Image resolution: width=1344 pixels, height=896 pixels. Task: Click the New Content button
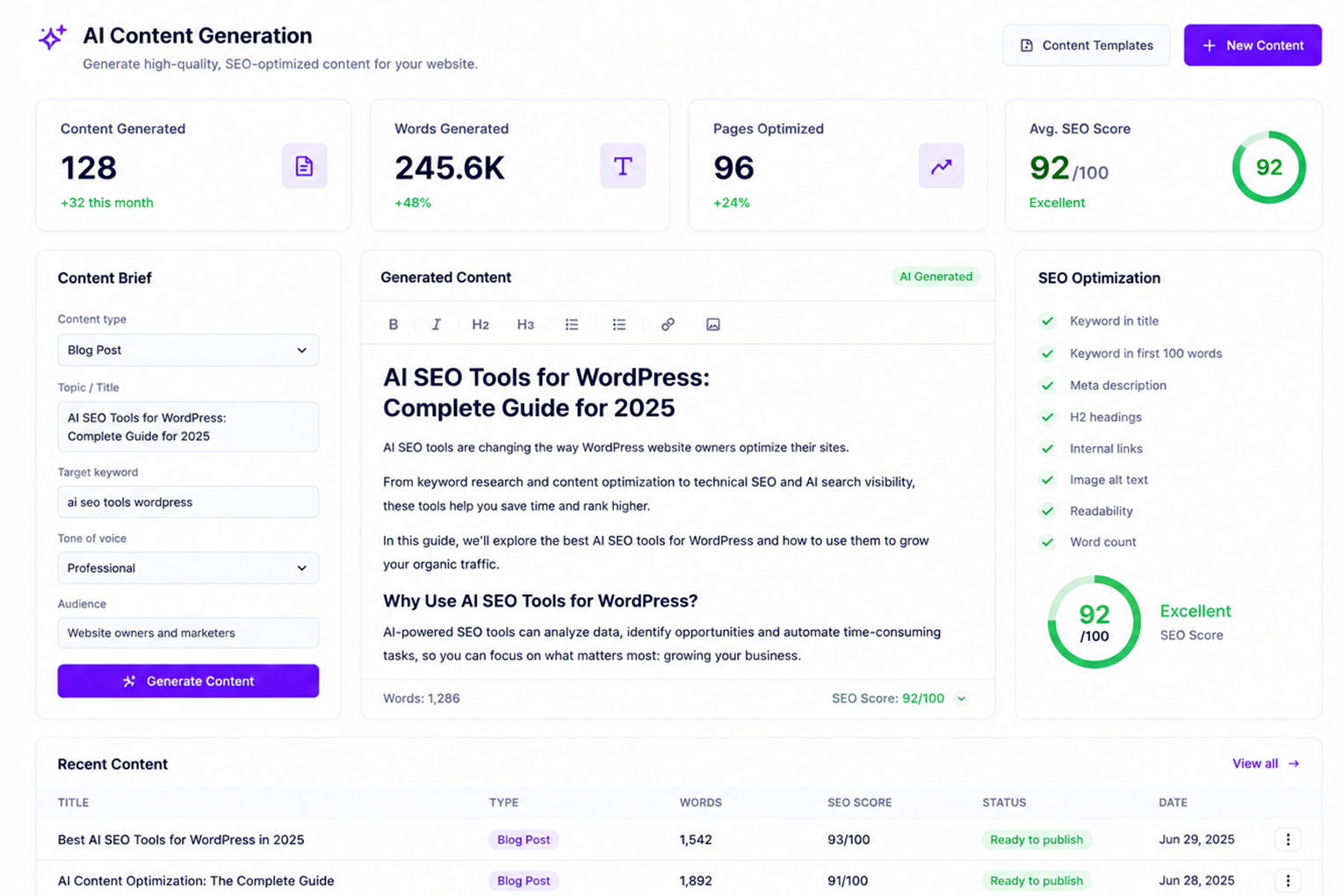pyautogui.click(x=1253, y=45)
